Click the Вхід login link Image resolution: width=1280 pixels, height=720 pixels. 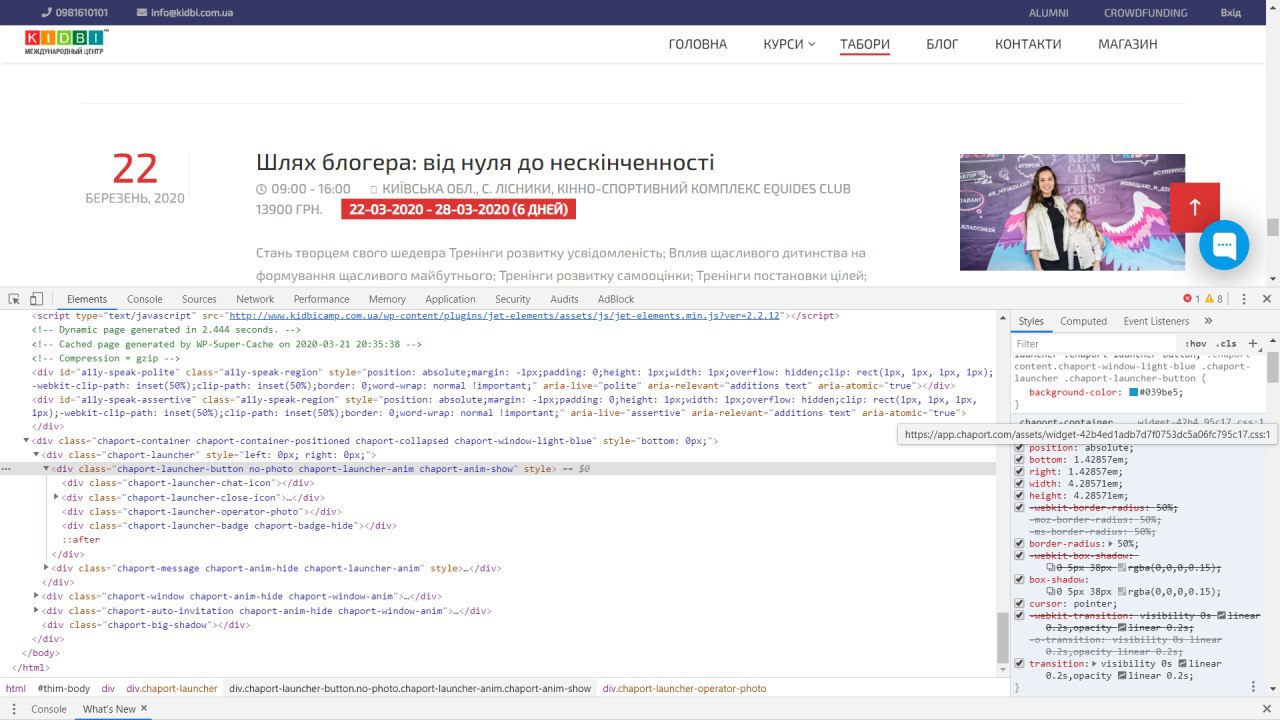point(1231,13)
